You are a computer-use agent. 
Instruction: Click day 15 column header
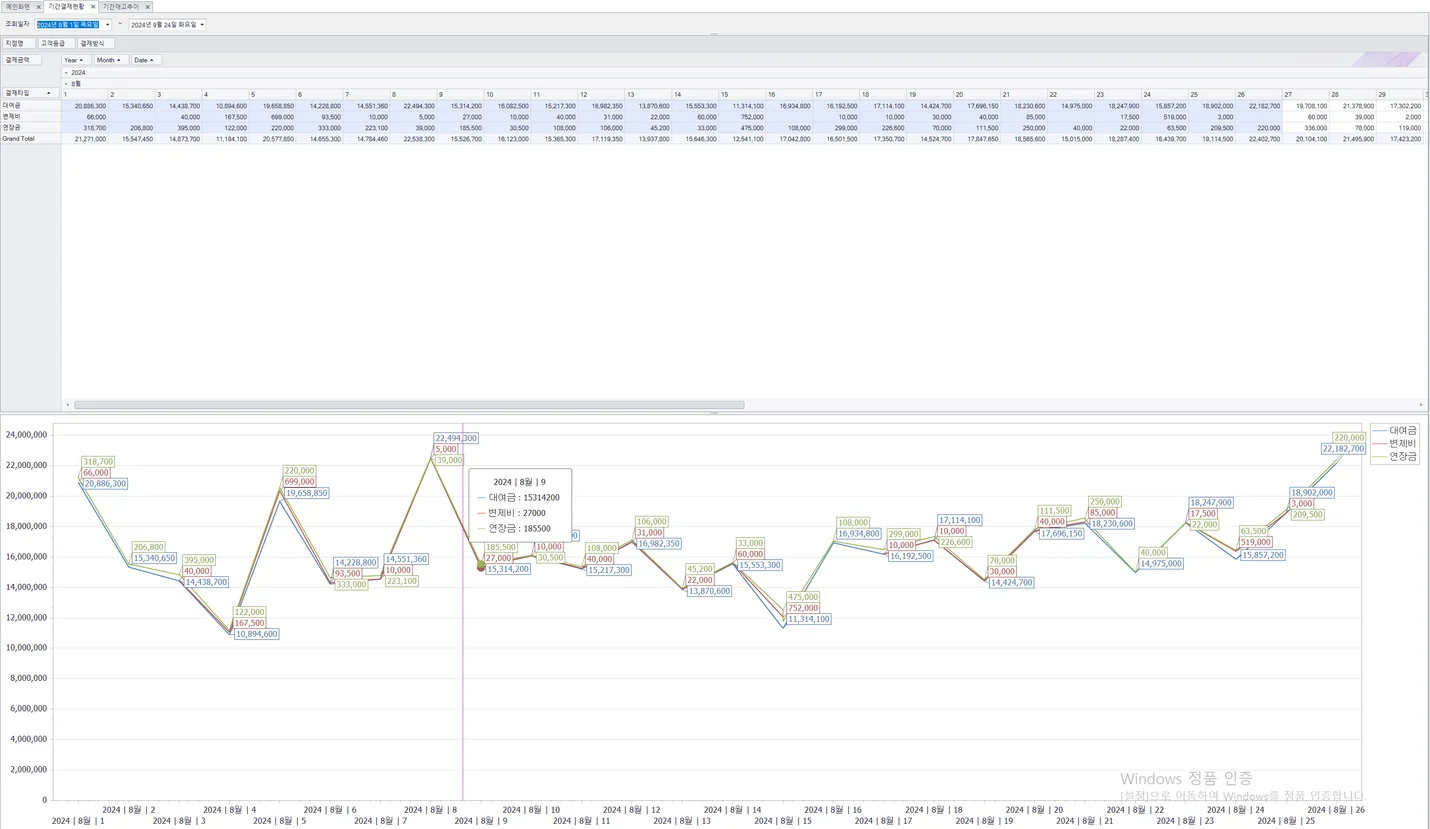pos(742,94)
